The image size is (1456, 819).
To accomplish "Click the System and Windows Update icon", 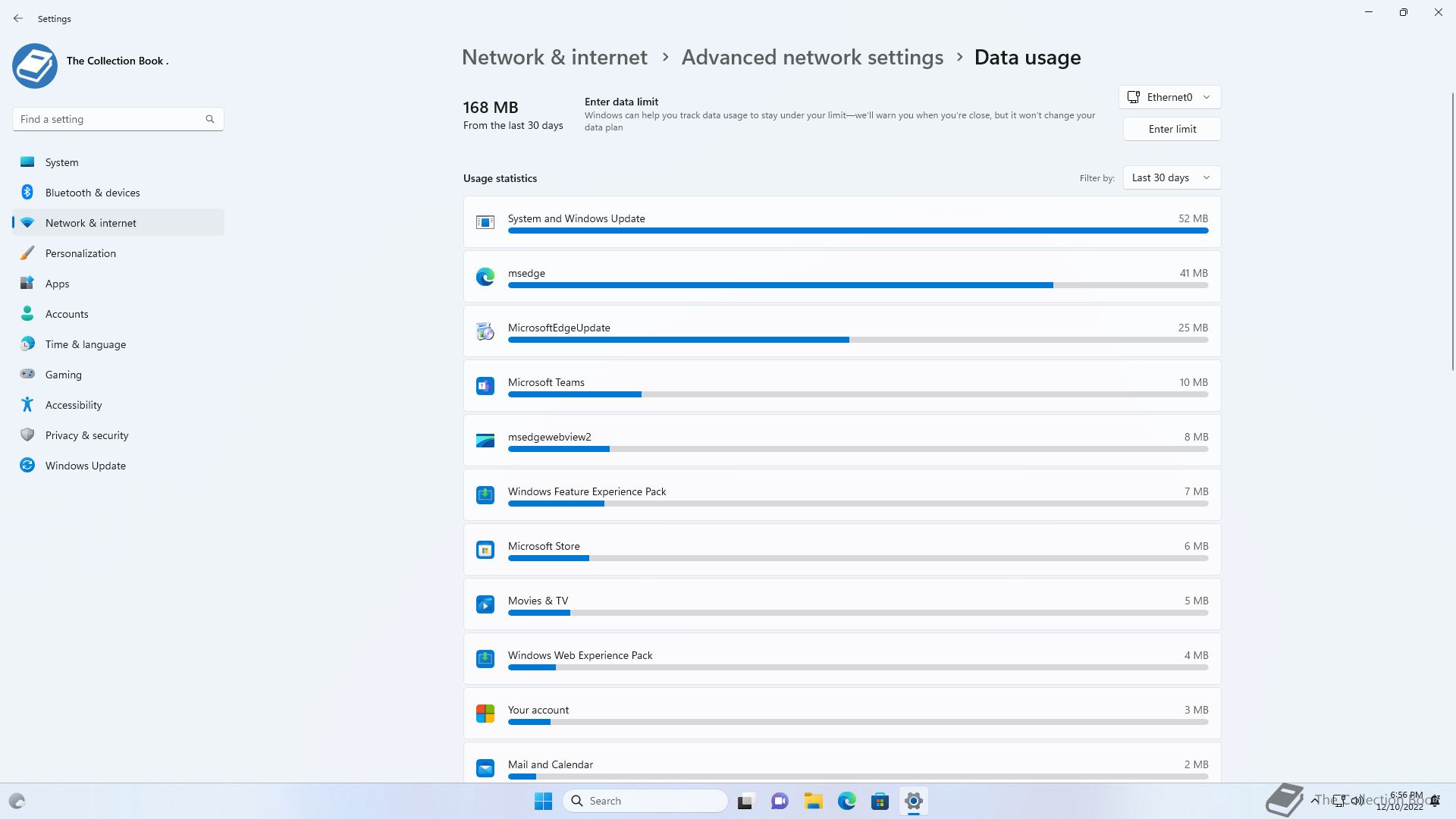I will [485, 222].
